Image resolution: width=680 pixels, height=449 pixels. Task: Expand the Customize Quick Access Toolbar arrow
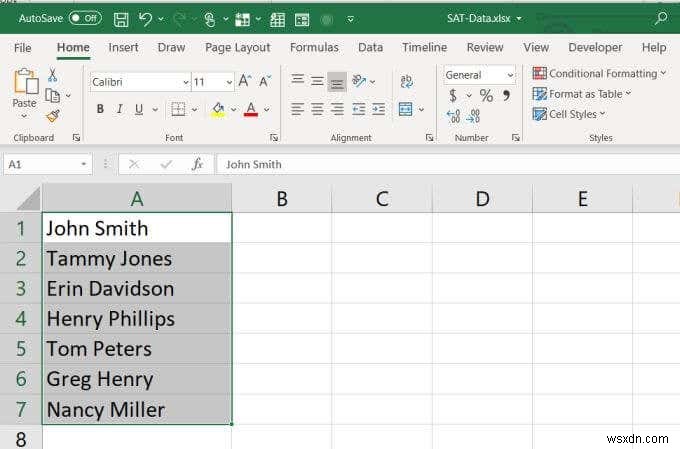[350, 19]
